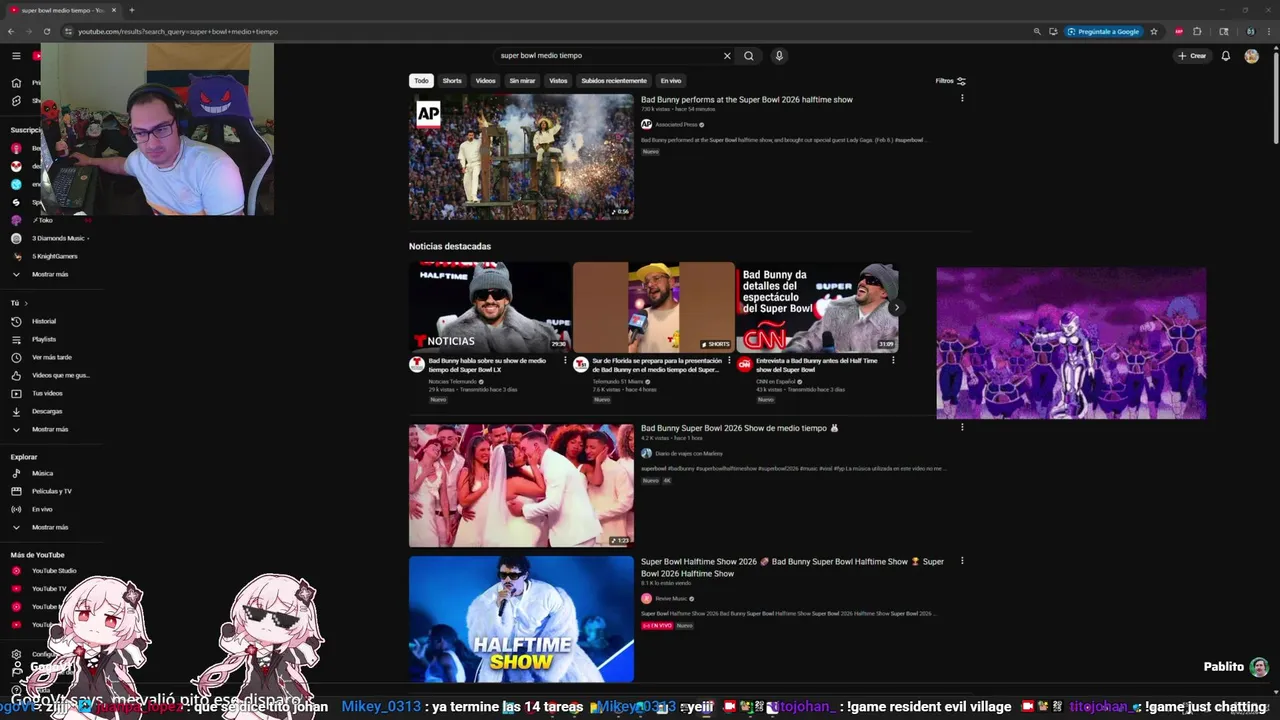Screen dimensions: 1280x720
Task: Go back in browser history
Action: (x=12, y=31)
